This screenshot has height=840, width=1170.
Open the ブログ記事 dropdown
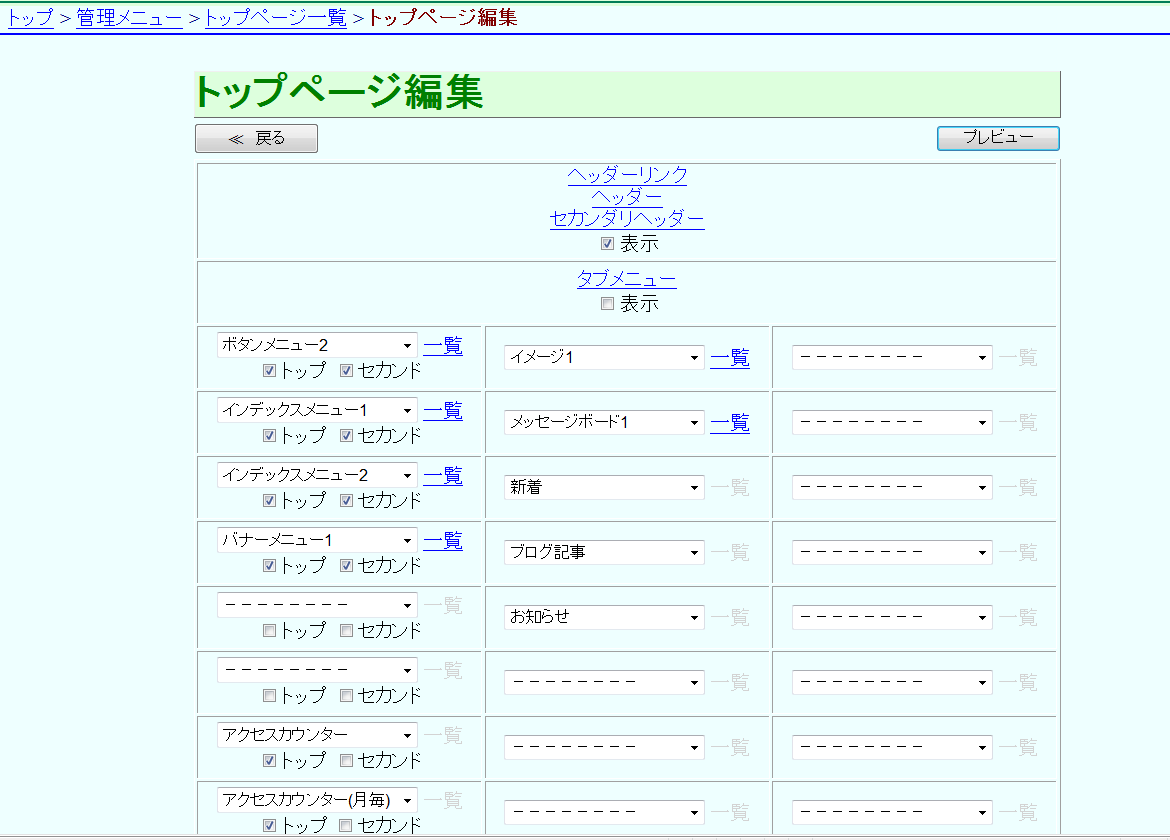tap(604, 552)
